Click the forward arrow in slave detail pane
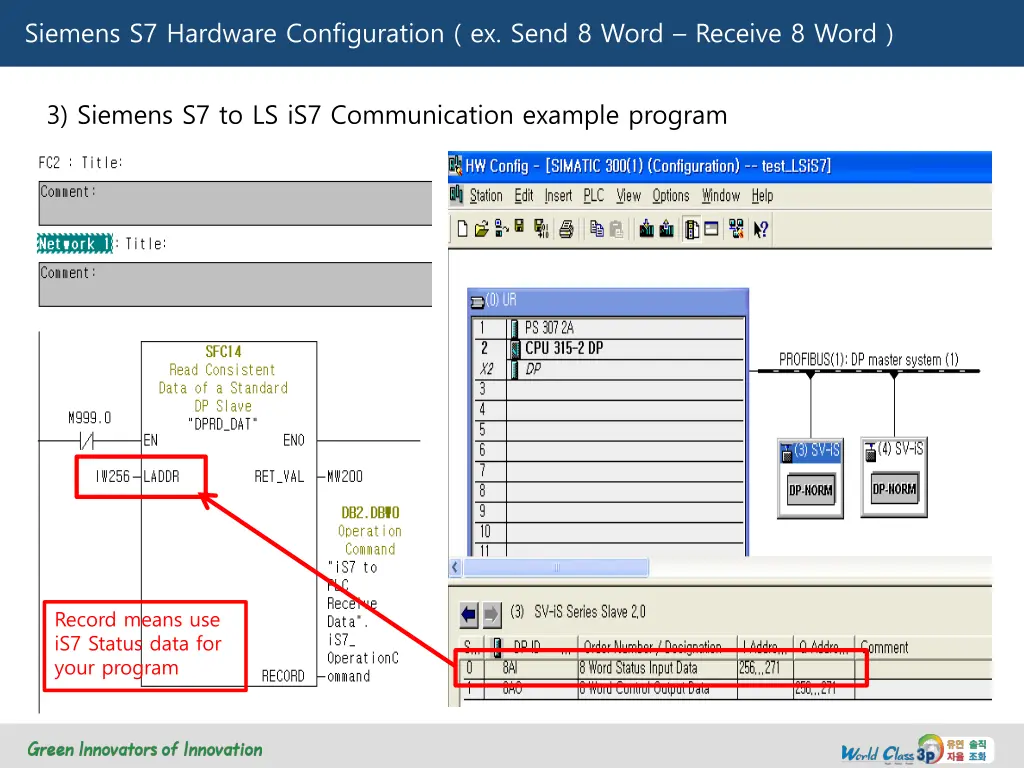1024x768 pixels. (x=492, y=614)
